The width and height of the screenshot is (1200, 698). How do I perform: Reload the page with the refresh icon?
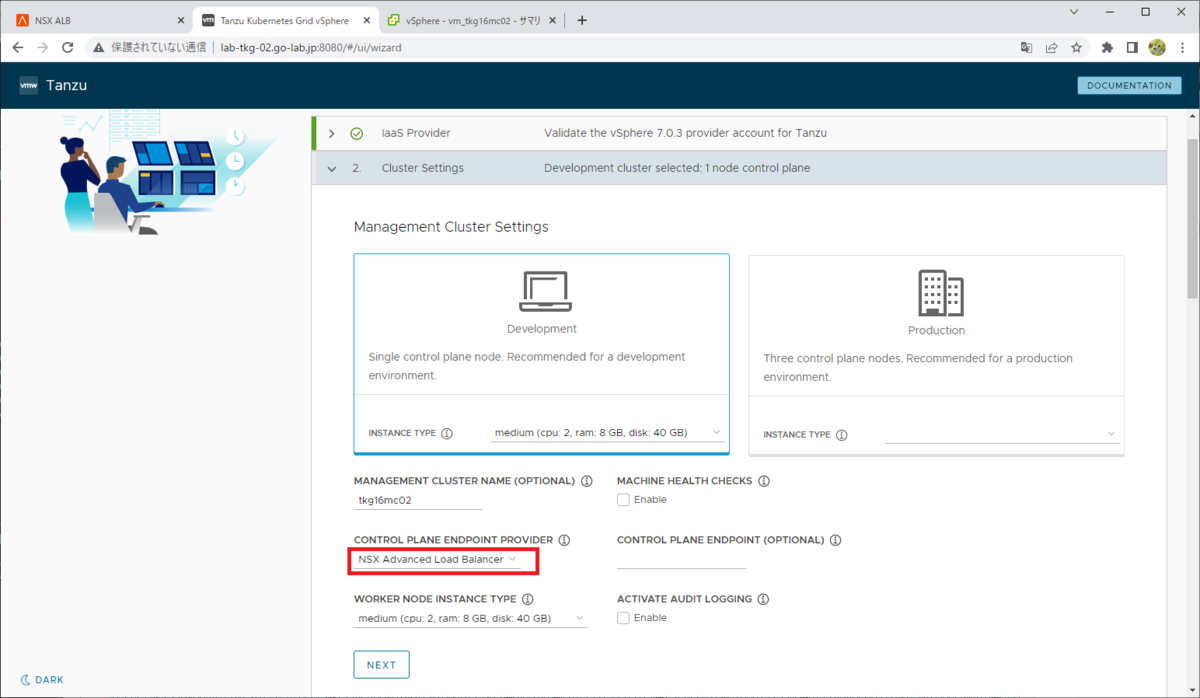(68, 47)
